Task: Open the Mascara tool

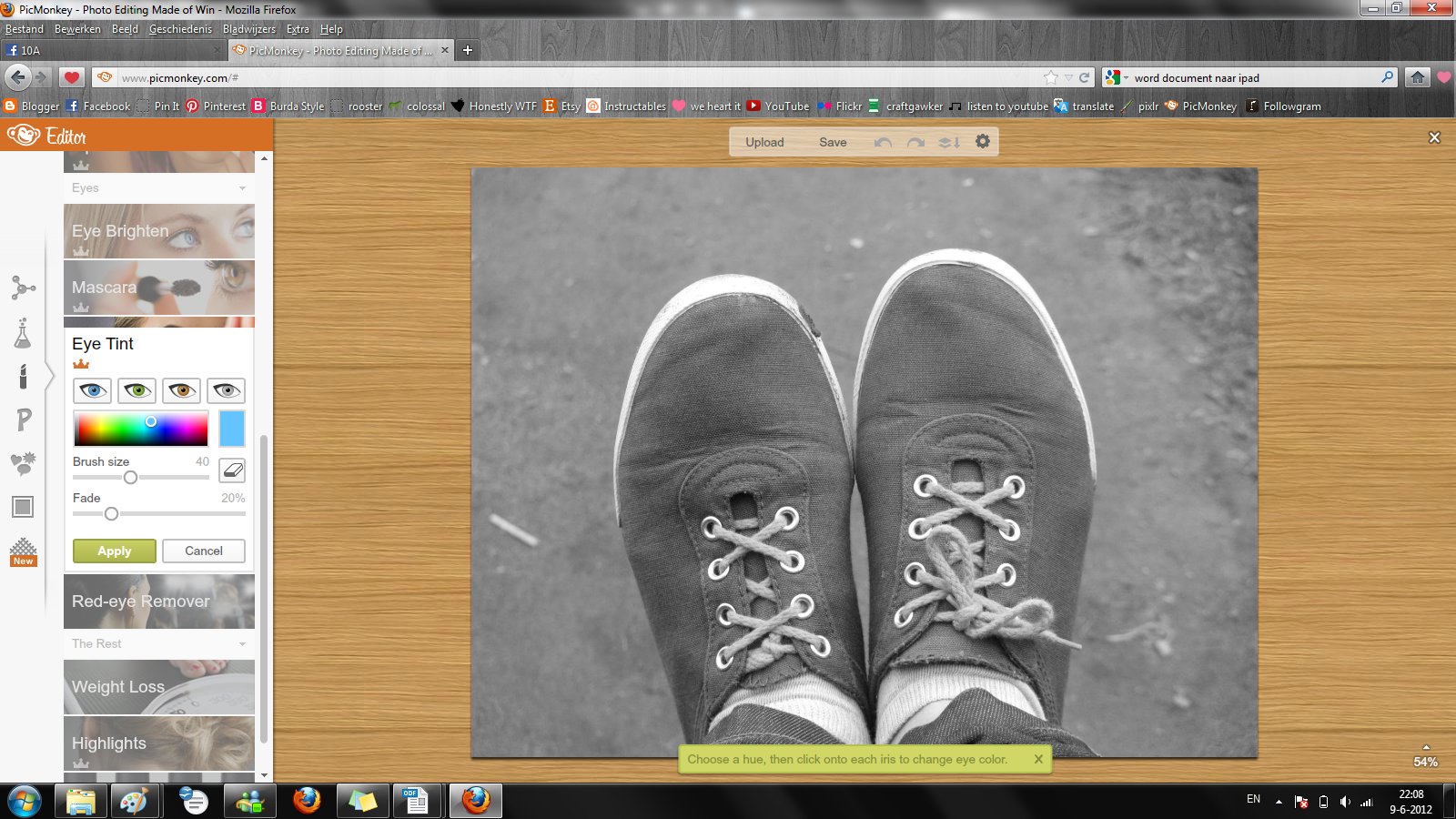Action: click(159, 288)
